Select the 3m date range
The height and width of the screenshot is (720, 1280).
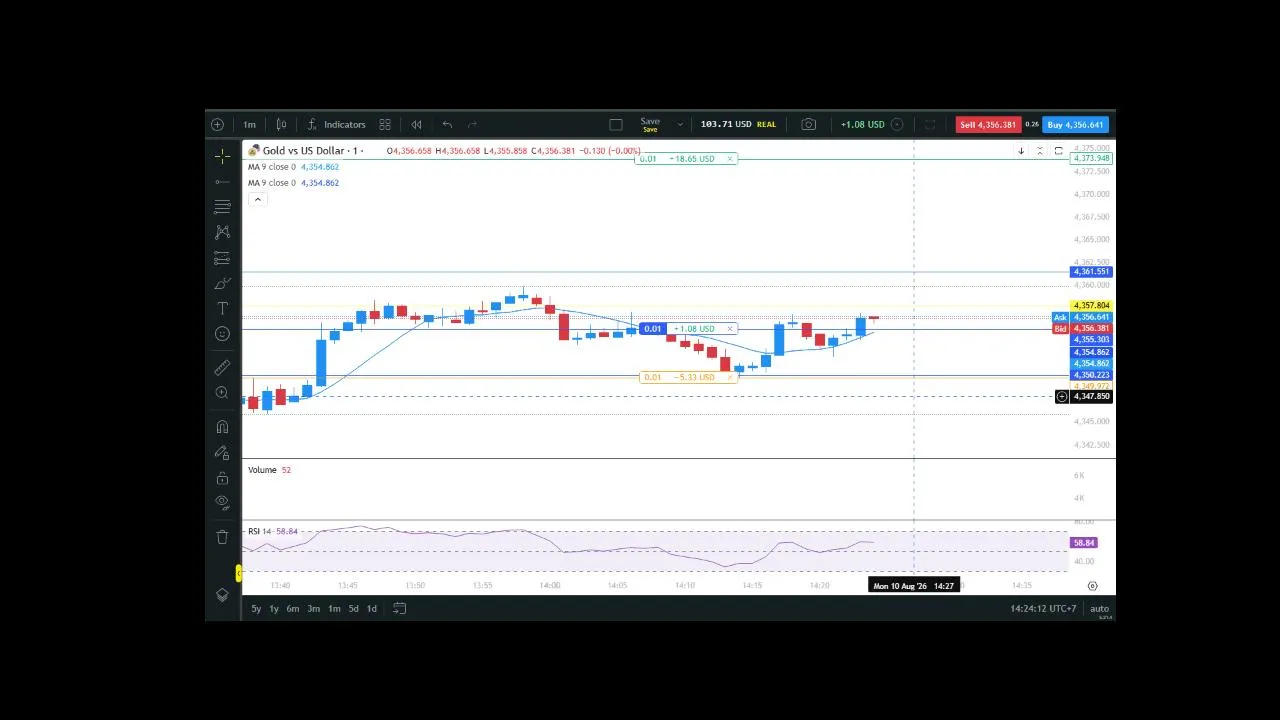[314, 609]
